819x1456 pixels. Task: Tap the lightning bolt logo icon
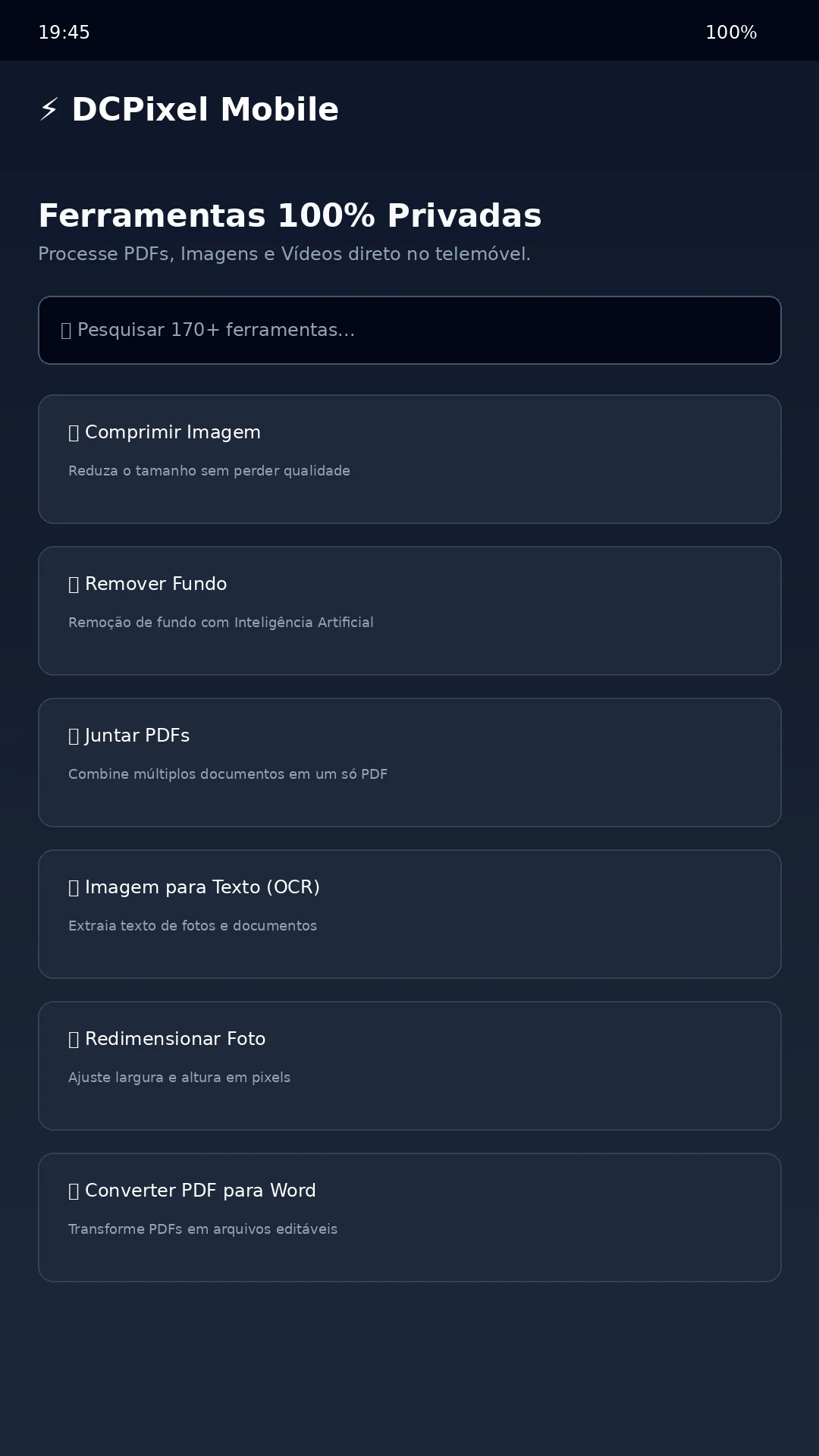tap(49, 110)
